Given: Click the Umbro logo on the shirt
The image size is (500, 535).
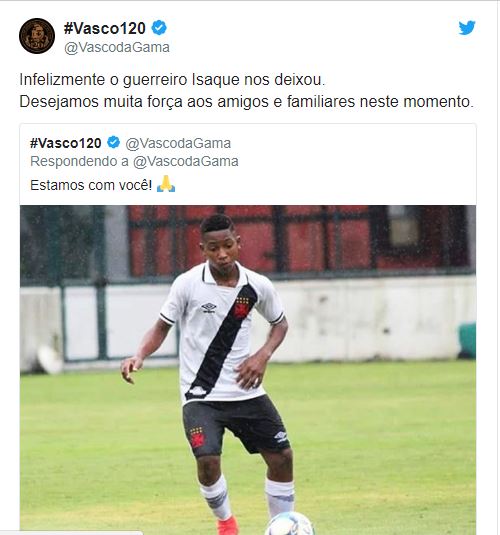Looking at the screenshot, I should coord(209,308).
